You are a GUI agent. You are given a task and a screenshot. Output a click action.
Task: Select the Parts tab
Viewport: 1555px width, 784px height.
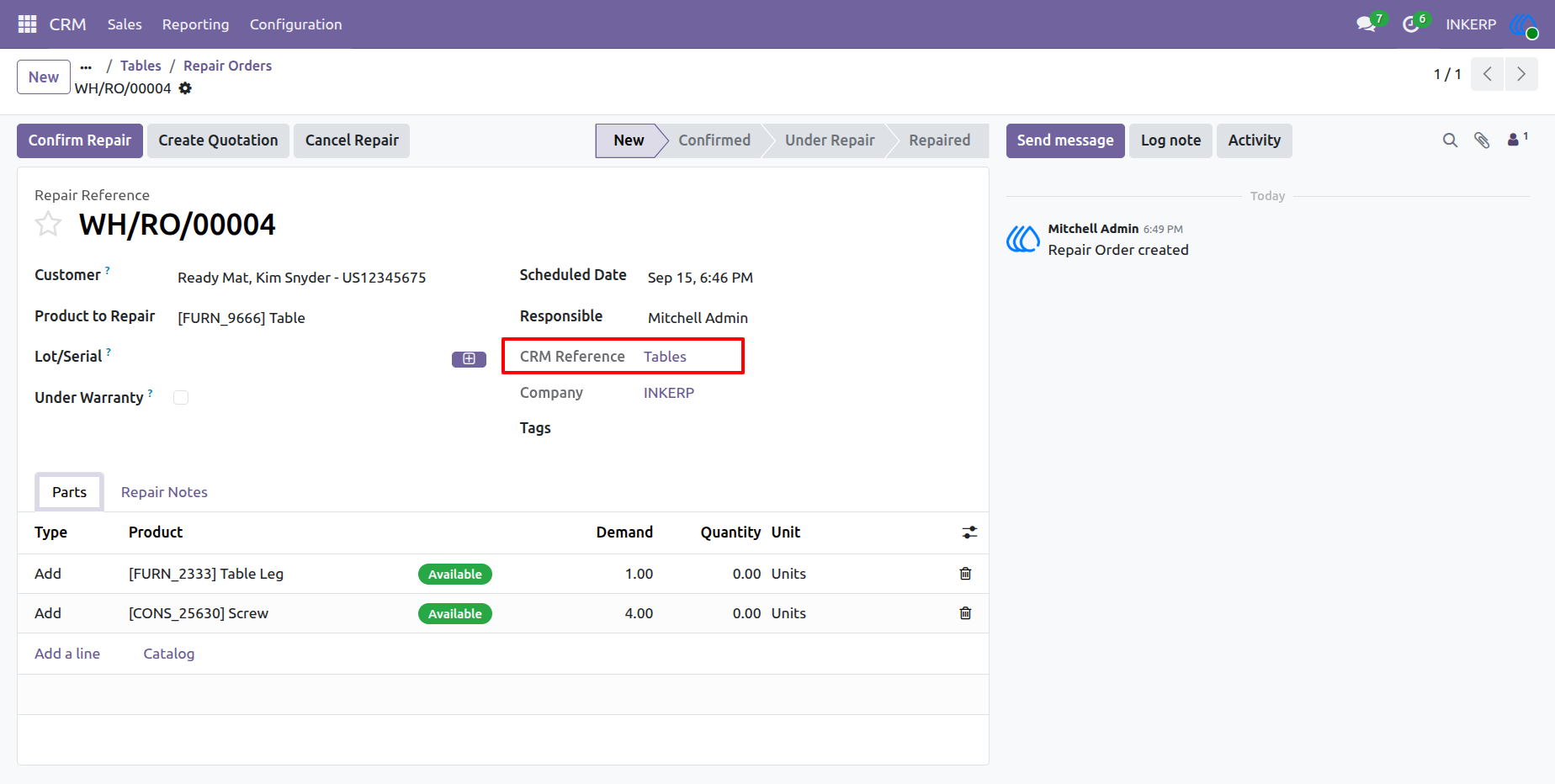point(69,492)
